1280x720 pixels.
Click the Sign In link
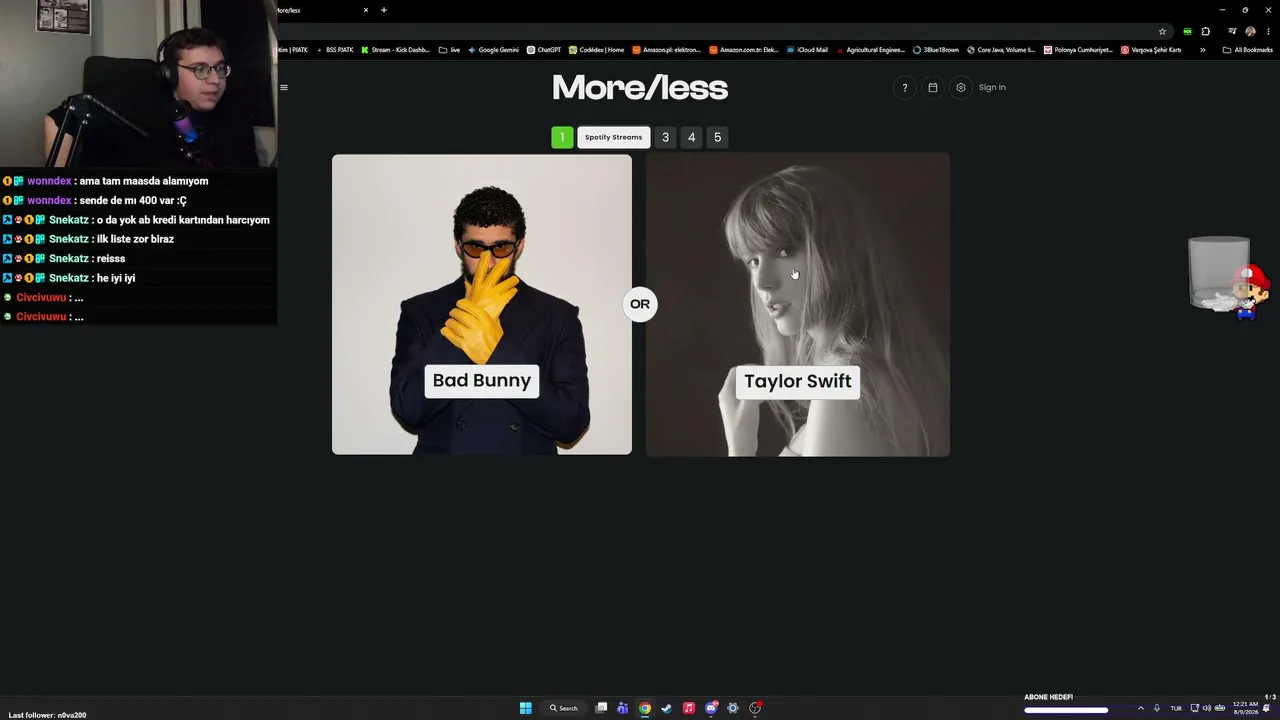click(992, 87)
